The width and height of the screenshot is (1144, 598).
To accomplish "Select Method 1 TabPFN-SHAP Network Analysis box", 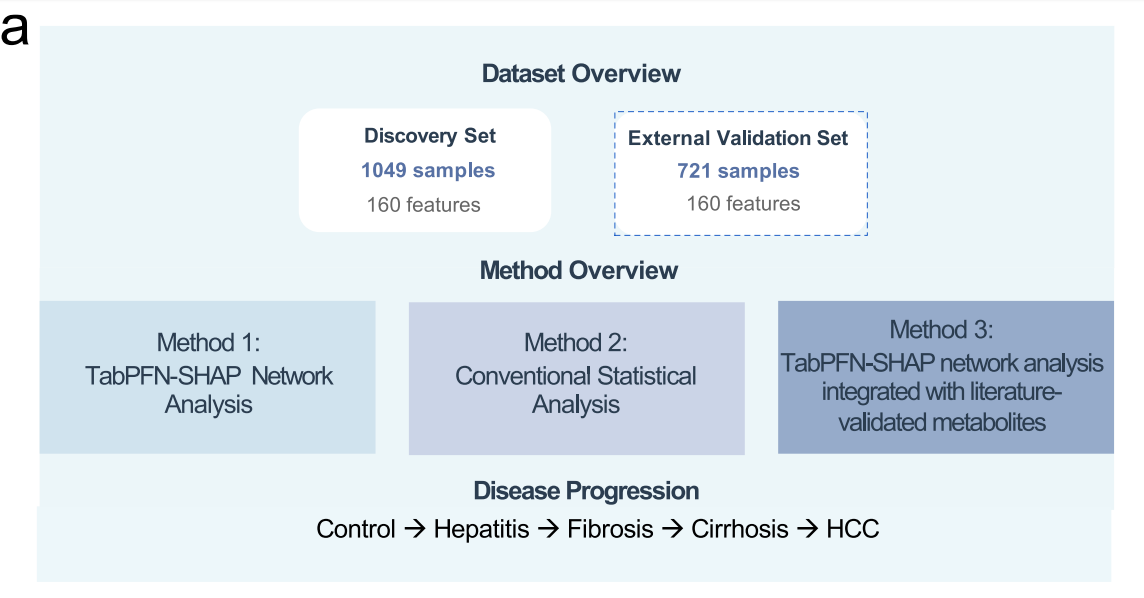I will tap(207, 377).
